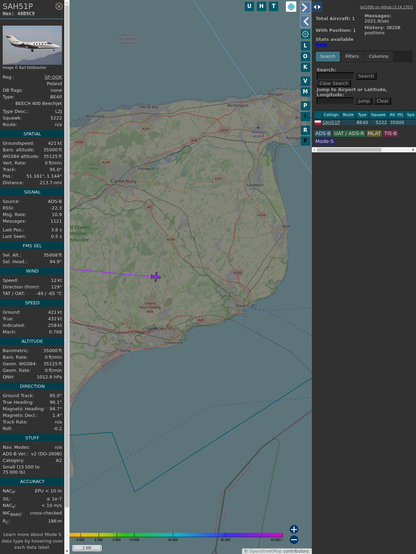Zoom in using the plus button
416x554 pixels.
(x=294, y=529)
